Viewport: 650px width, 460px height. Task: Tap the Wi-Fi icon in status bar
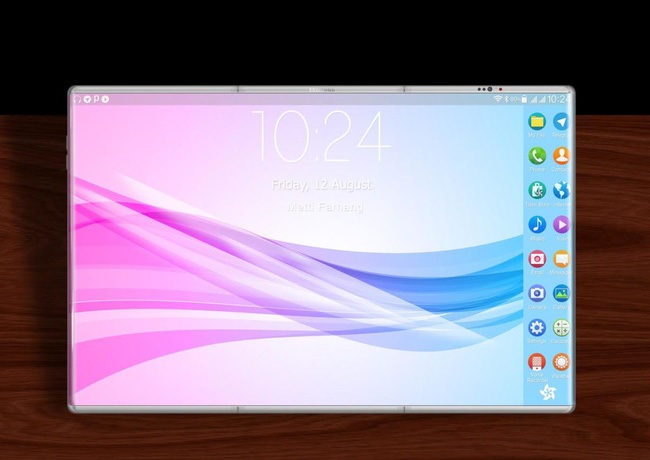coord(497,99)
